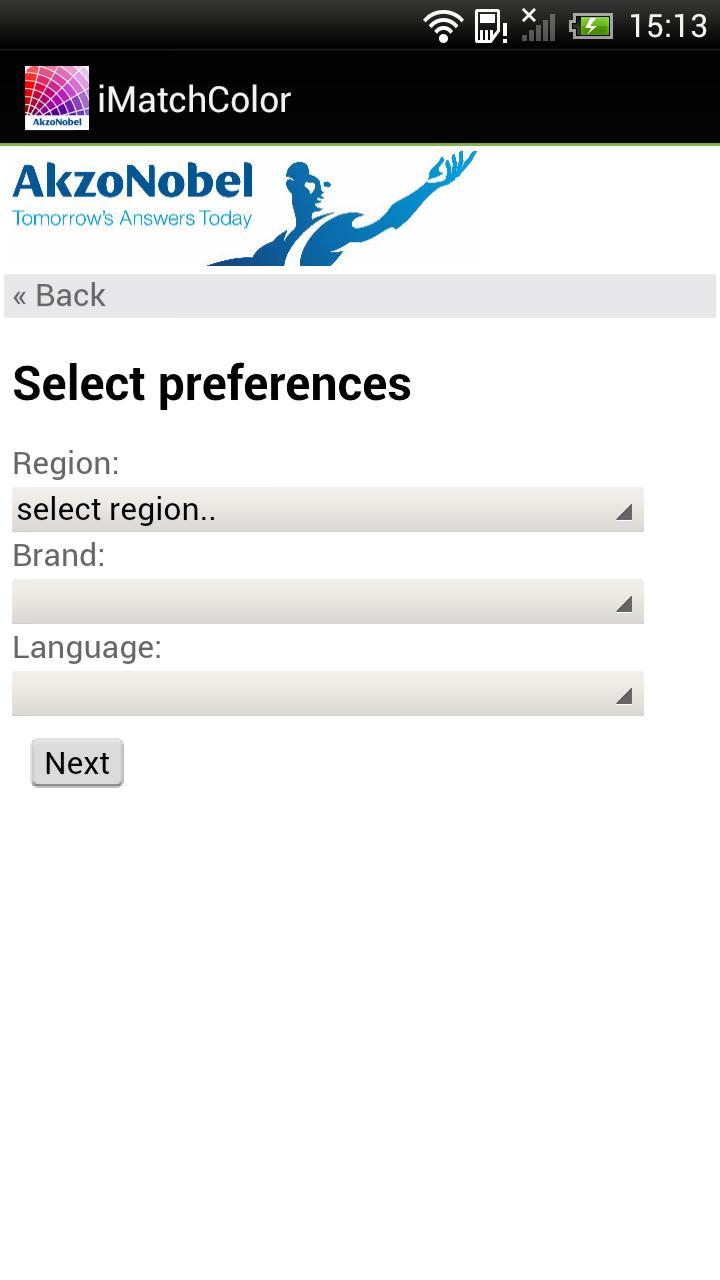Viewport: 720px width, 1280px height.
Task: Click the 'Language:' label
Action: click(x=87, y=648)
